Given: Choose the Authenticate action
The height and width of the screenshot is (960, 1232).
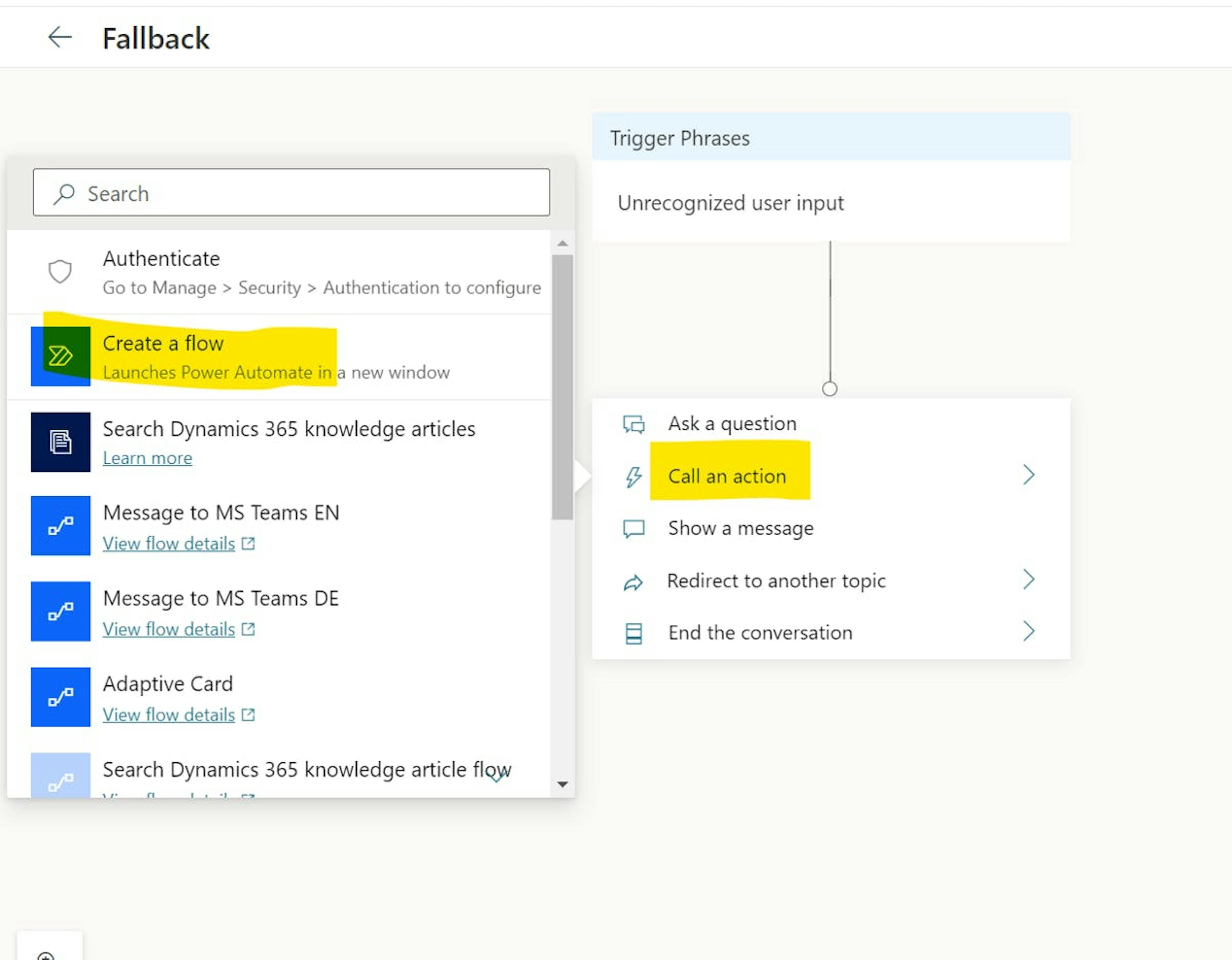Looking at the screenshot, I should click(x=279, y=272).
